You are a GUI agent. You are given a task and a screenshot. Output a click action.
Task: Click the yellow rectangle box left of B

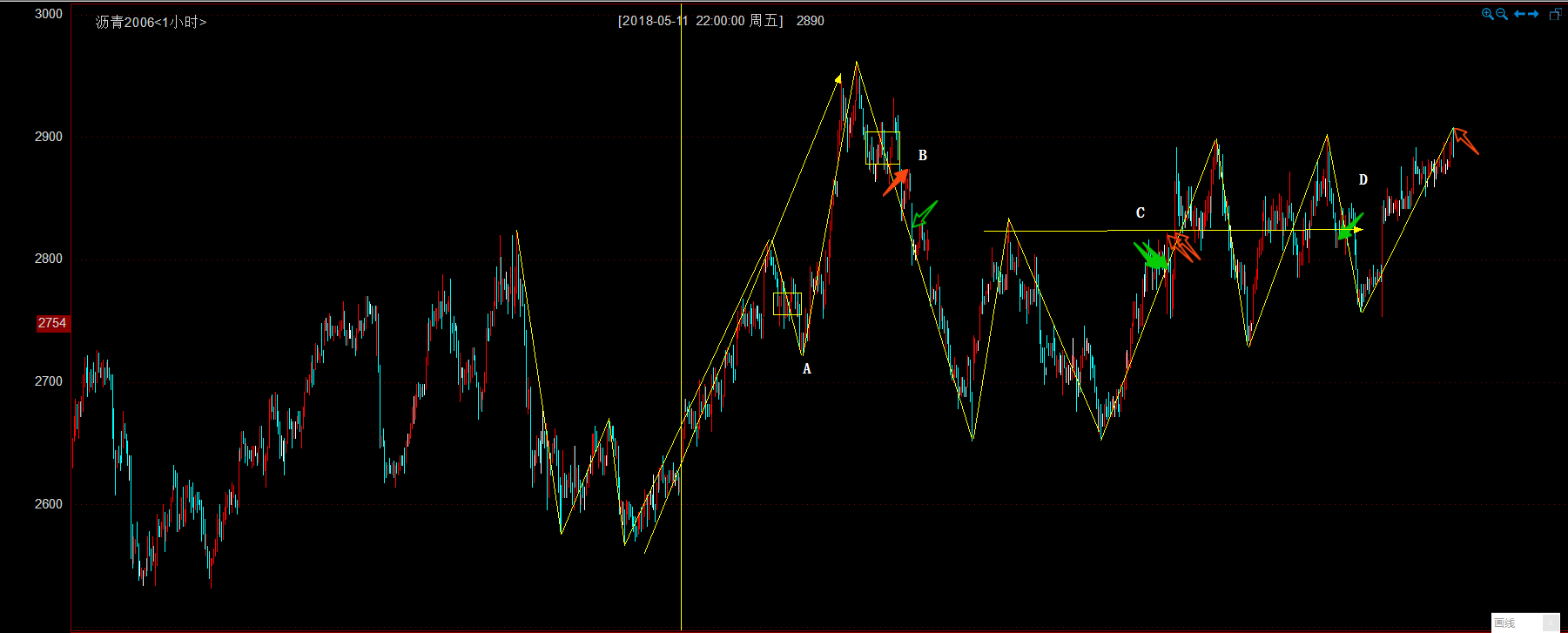tap(882, 148)
